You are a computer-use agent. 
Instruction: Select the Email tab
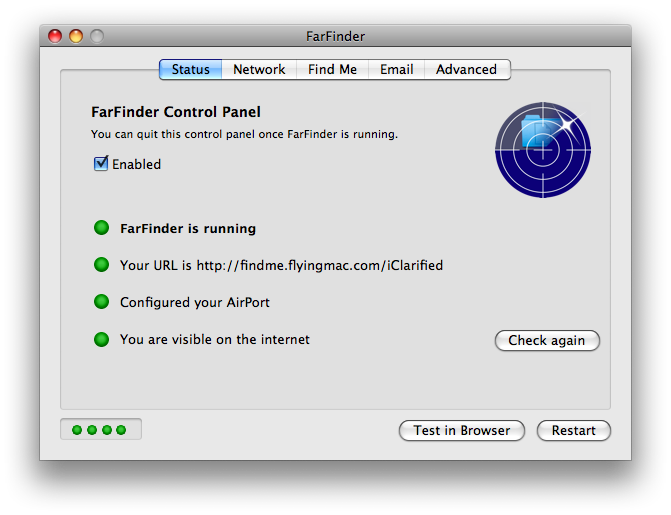pos(397,69)
